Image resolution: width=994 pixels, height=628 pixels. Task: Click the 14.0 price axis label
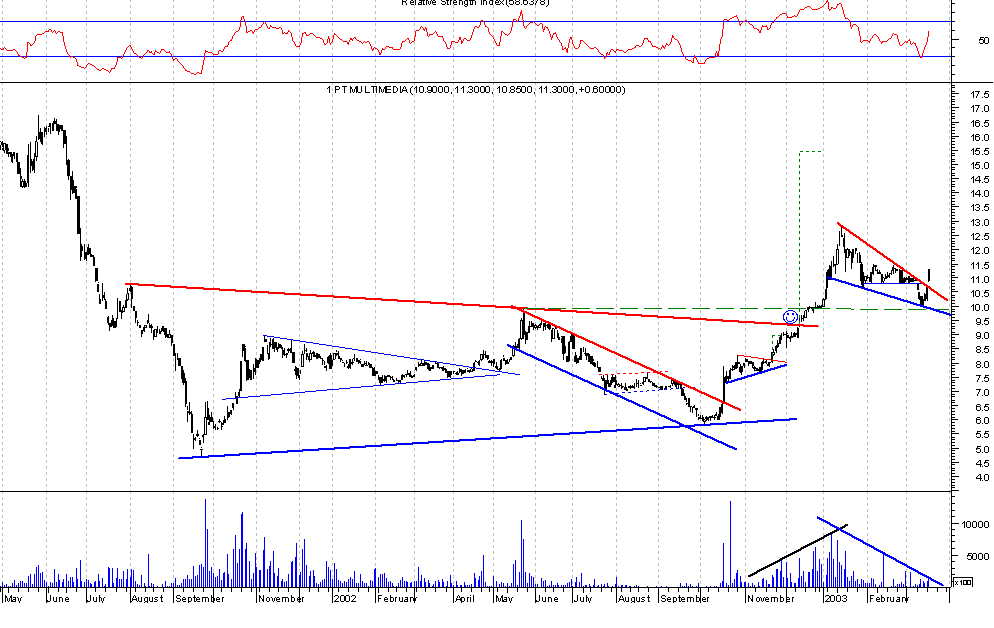[x=980, y=194]
